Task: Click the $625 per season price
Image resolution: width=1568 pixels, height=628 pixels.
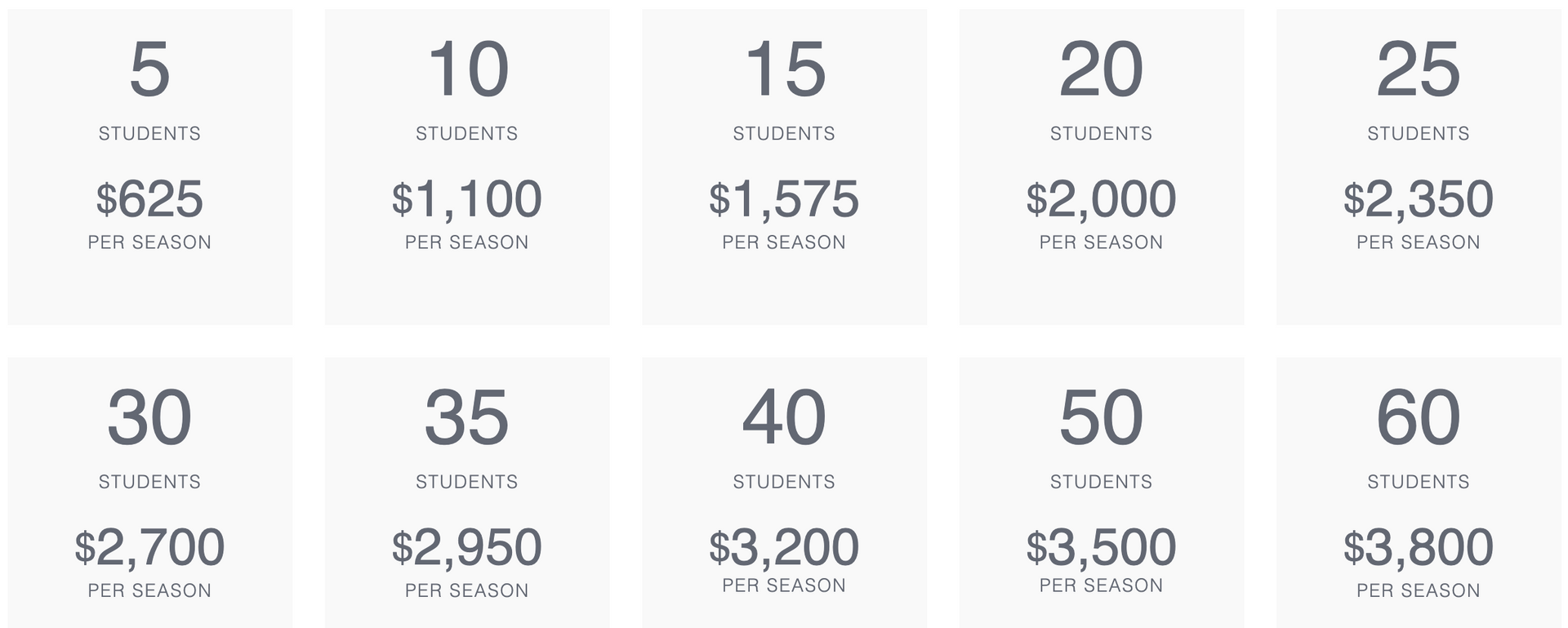Action: coord(149,199)
